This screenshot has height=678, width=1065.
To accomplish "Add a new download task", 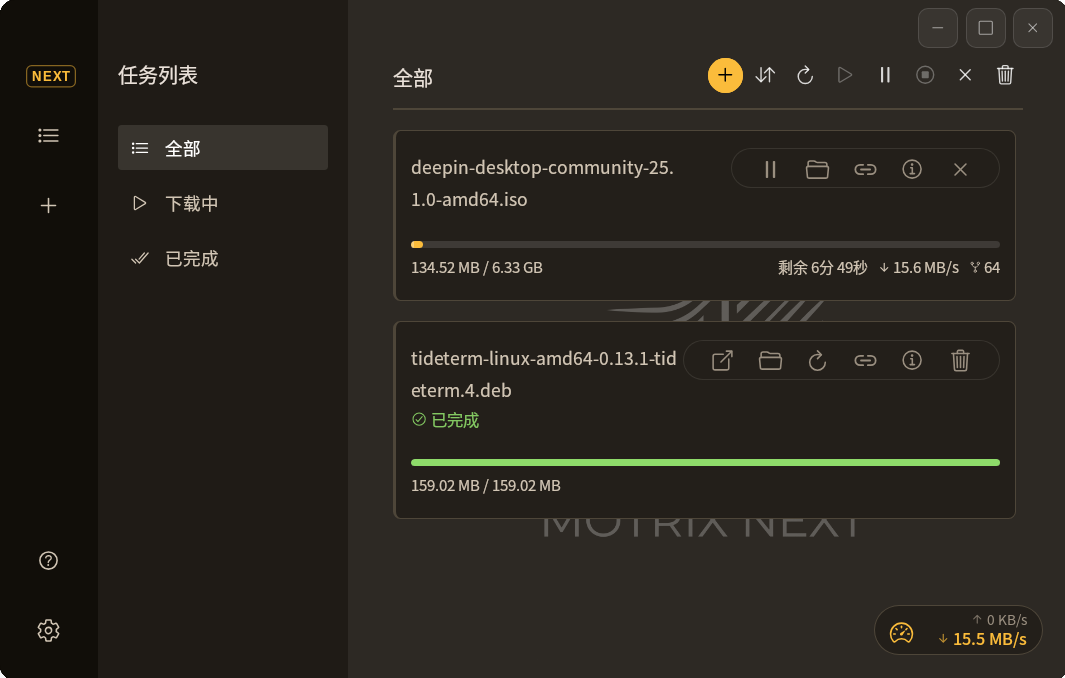I will 725,75.
